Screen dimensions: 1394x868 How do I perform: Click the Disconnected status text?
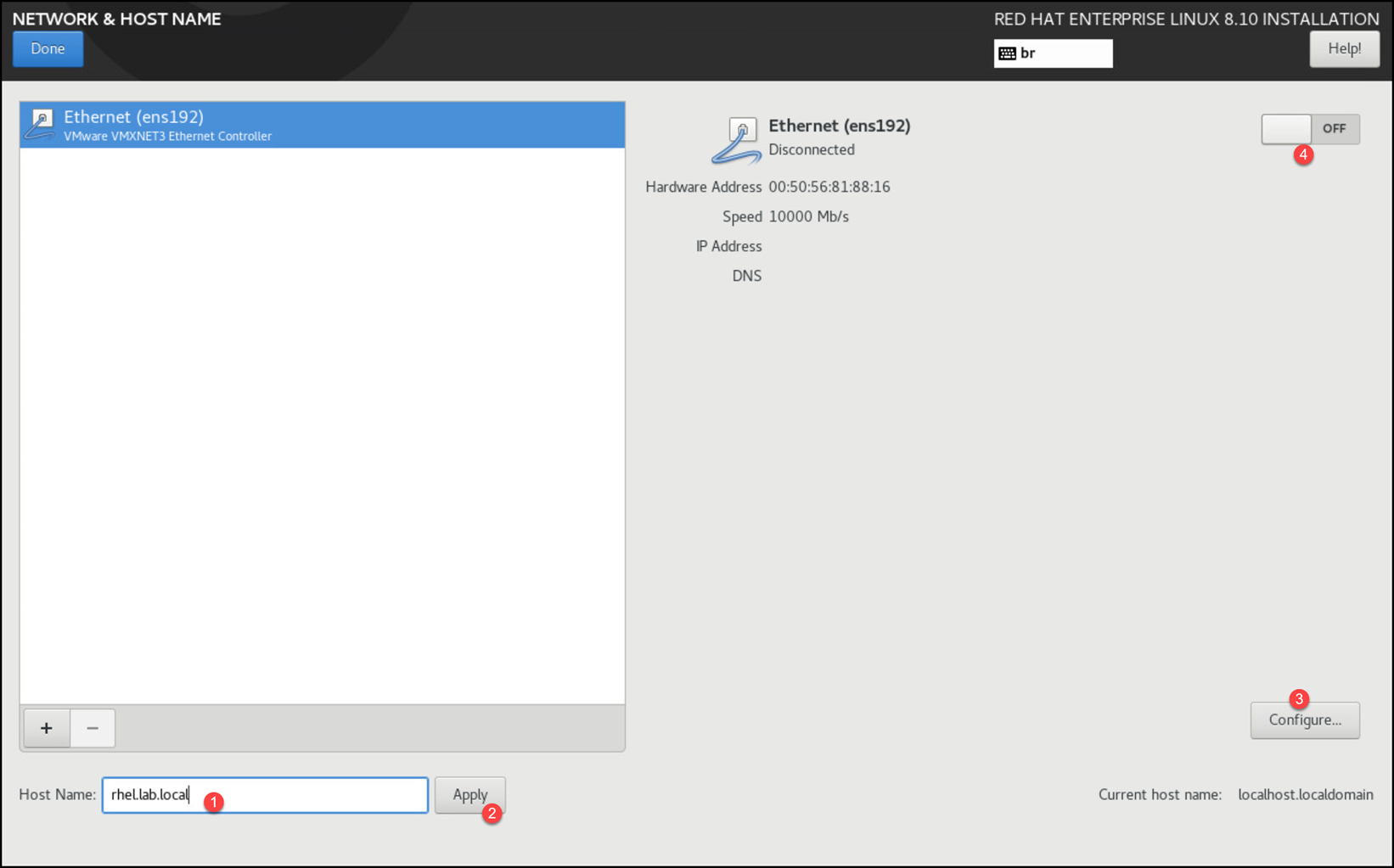click(811, 149)
